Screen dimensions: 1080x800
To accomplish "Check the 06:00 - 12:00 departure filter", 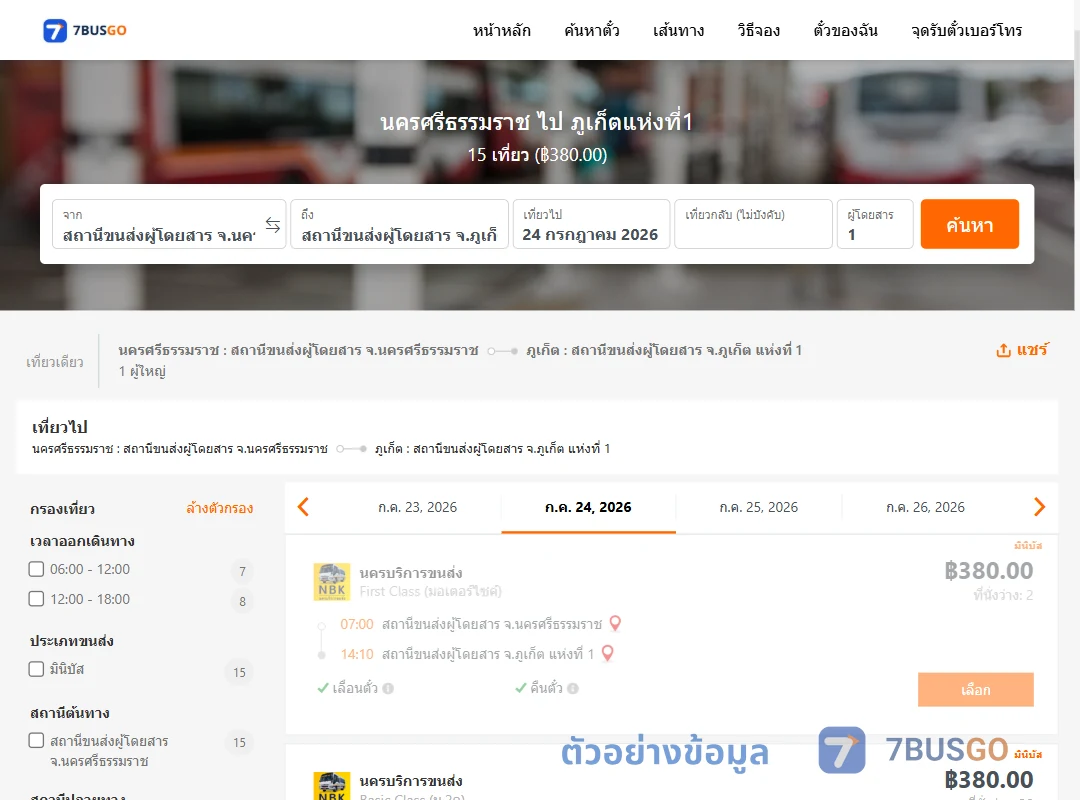I will coord(37,569).
